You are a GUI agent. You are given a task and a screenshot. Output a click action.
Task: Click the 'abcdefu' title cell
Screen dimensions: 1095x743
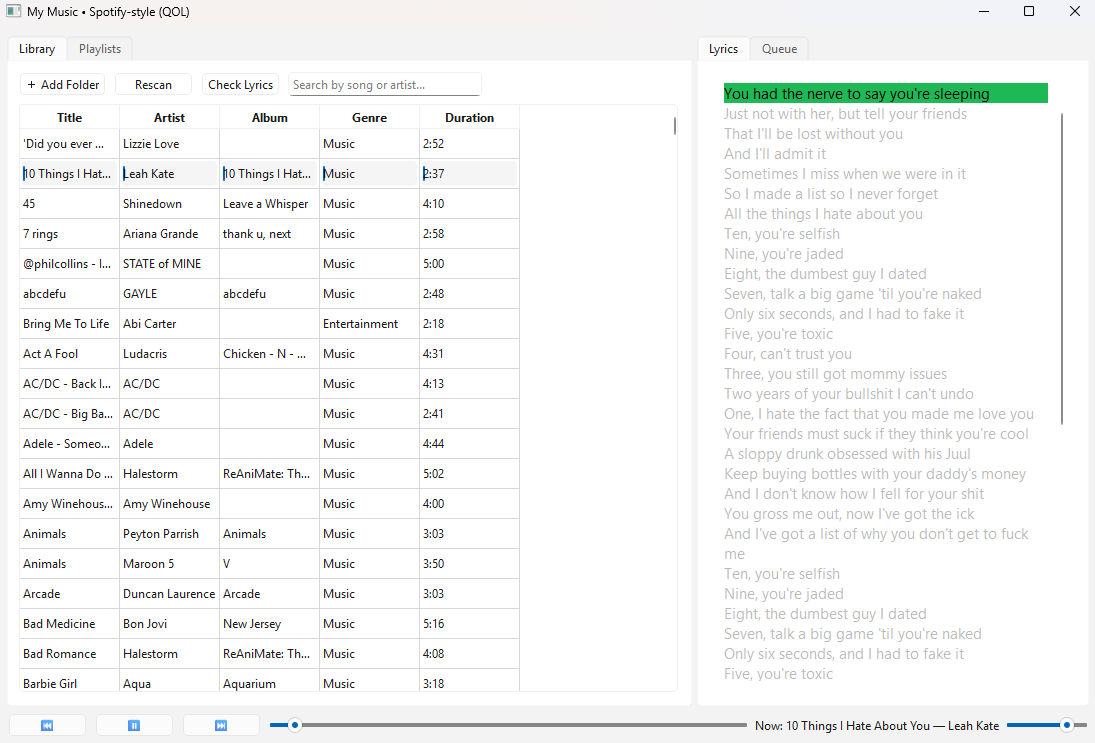[69, 294]
